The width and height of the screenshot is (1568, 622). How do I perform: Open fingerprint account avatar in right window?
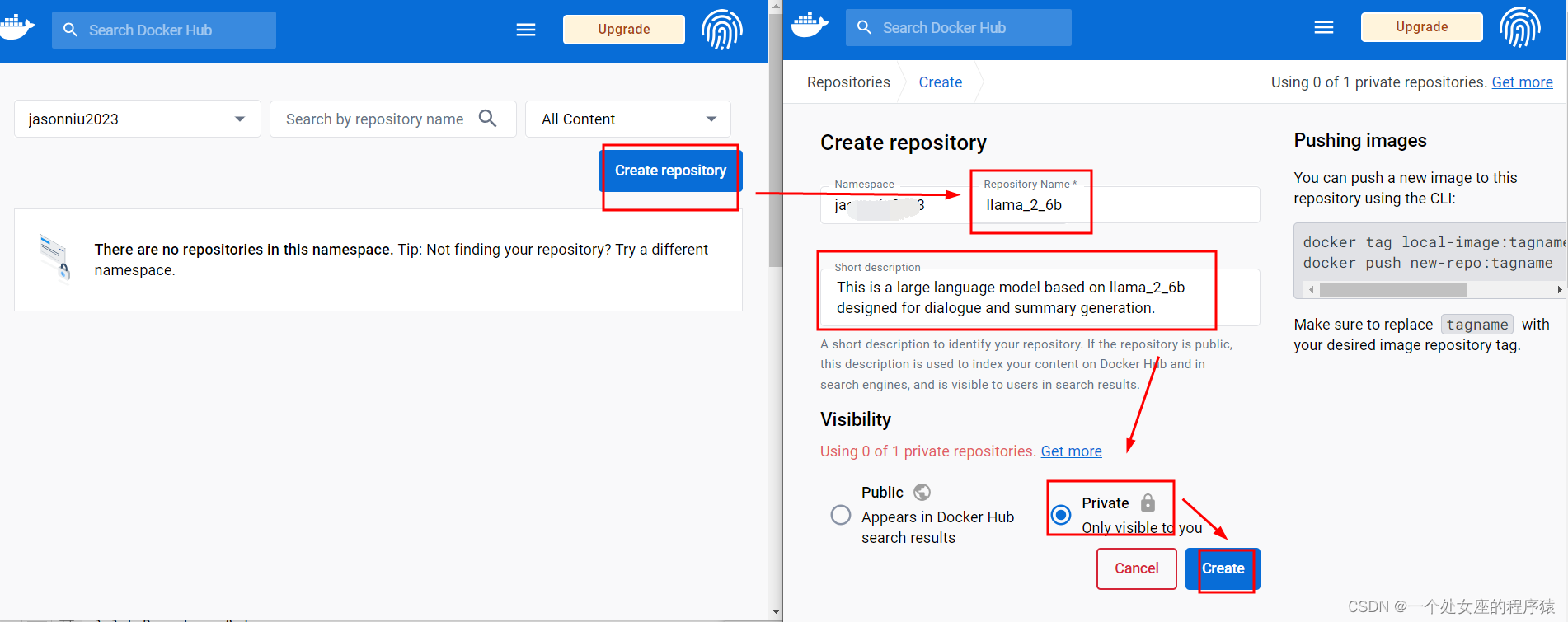pyautogui.click(x=1520, y=27)
